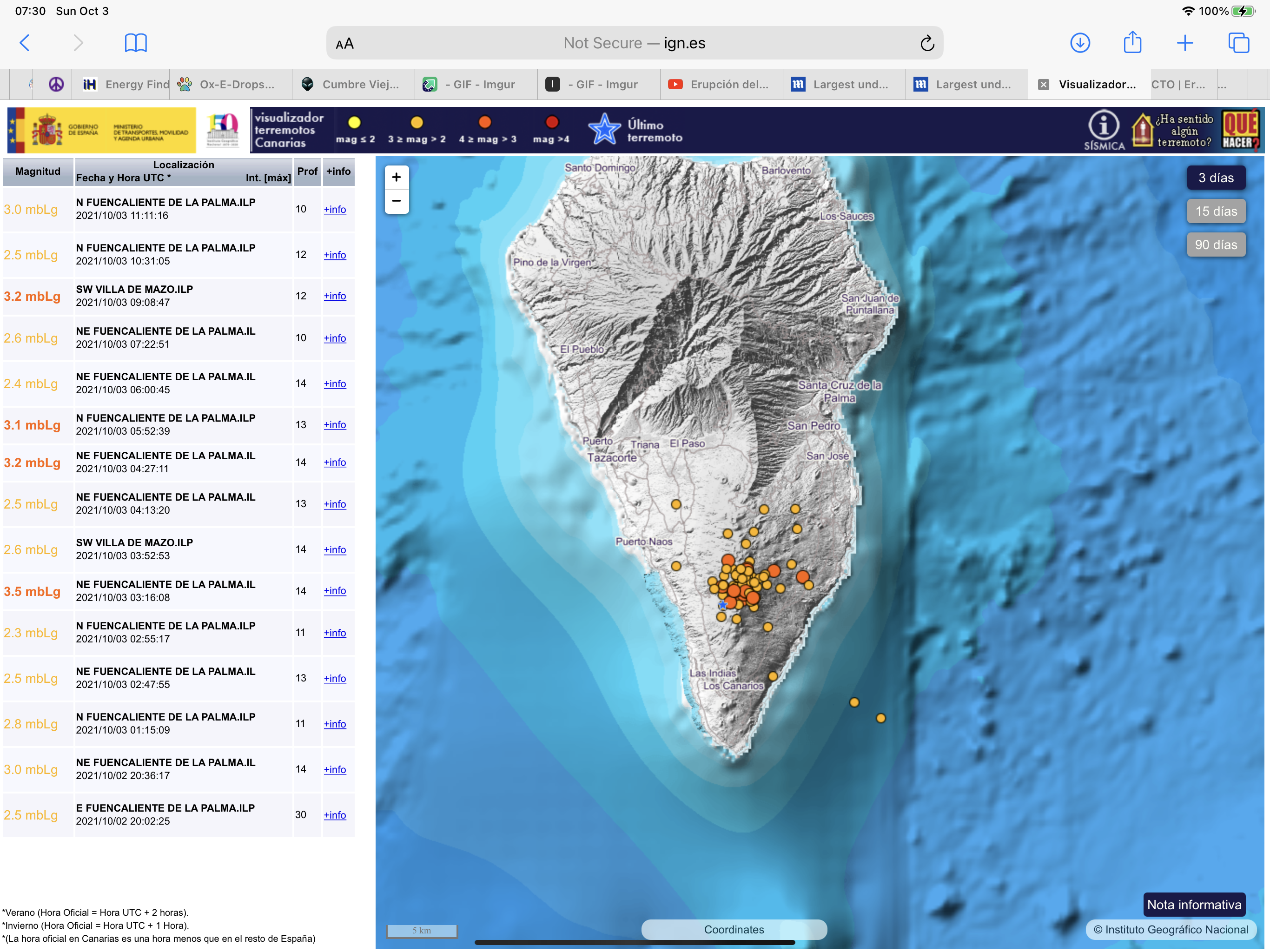Screen dimensions: 1270x952
Task: Click the Gobierno de España logo
Action: pyautogui.click(x=101, y=130)
